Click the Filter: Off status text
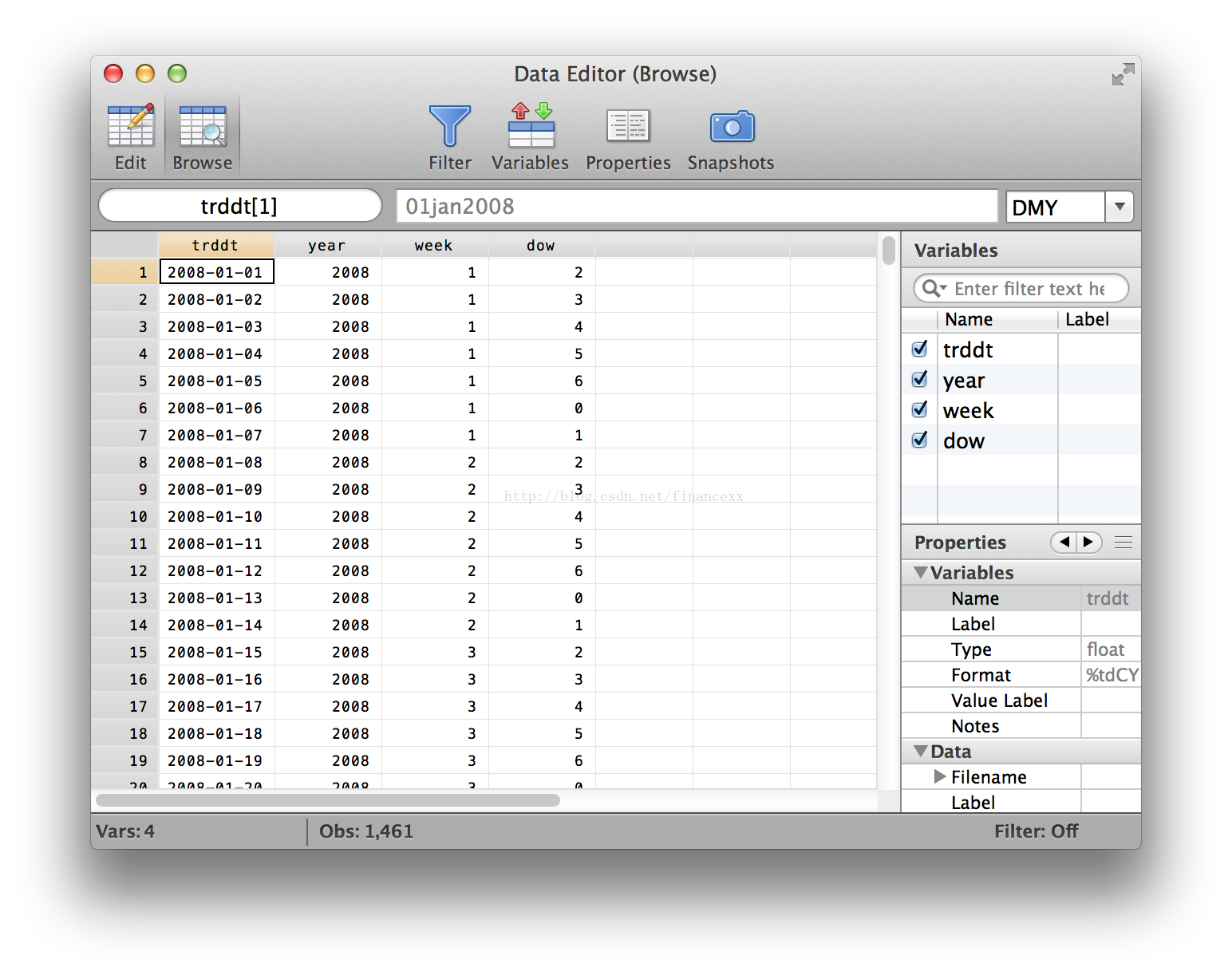This screenshot has height=975, width=1232. point(1036,831)
